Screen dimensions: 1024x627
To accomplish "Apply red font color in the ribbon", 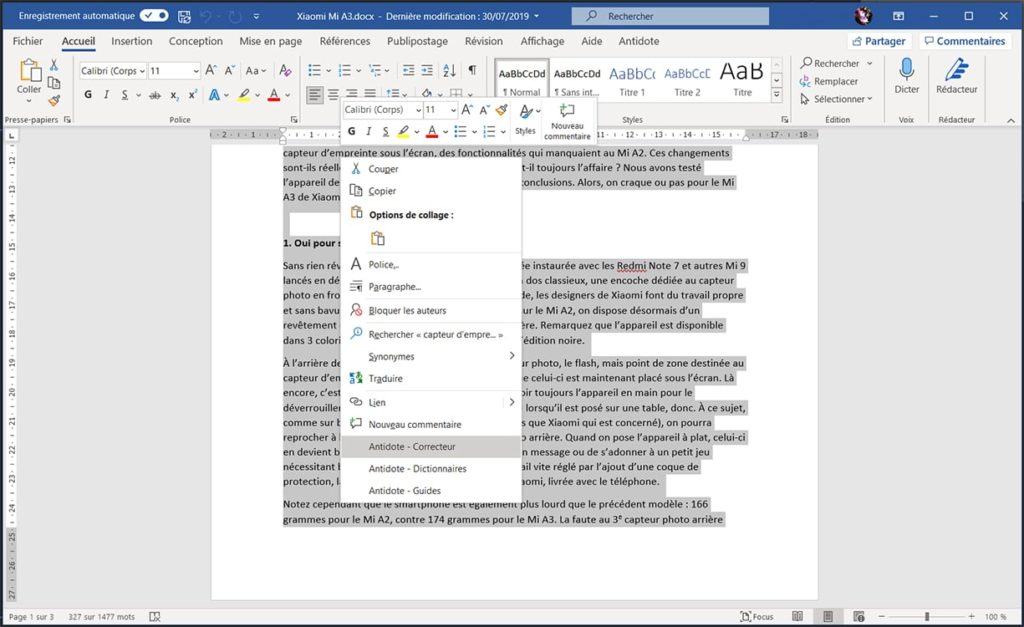I will click(x=274, y=95).
